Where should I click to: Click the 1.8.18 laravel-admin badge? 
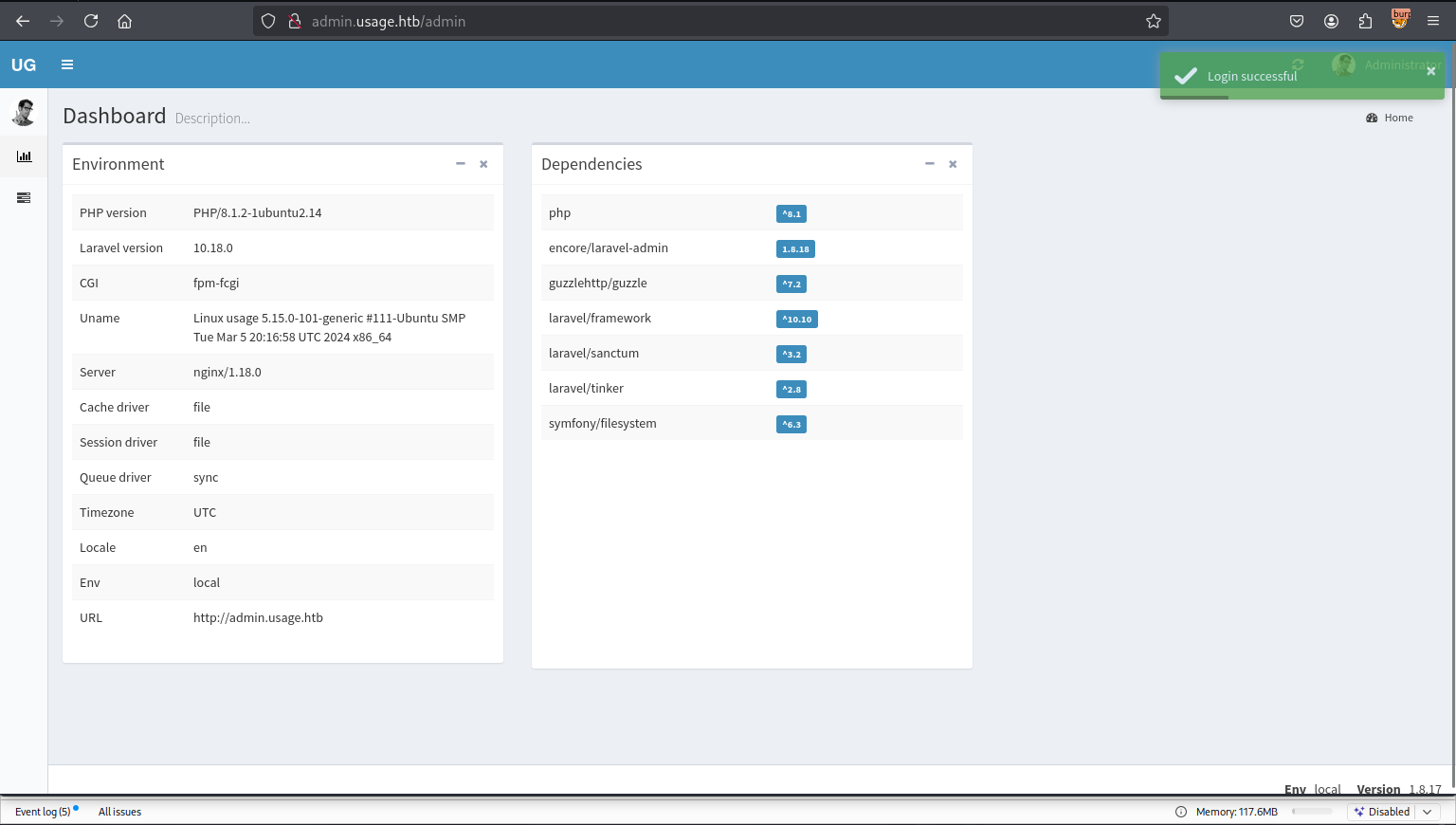point(795,249)
